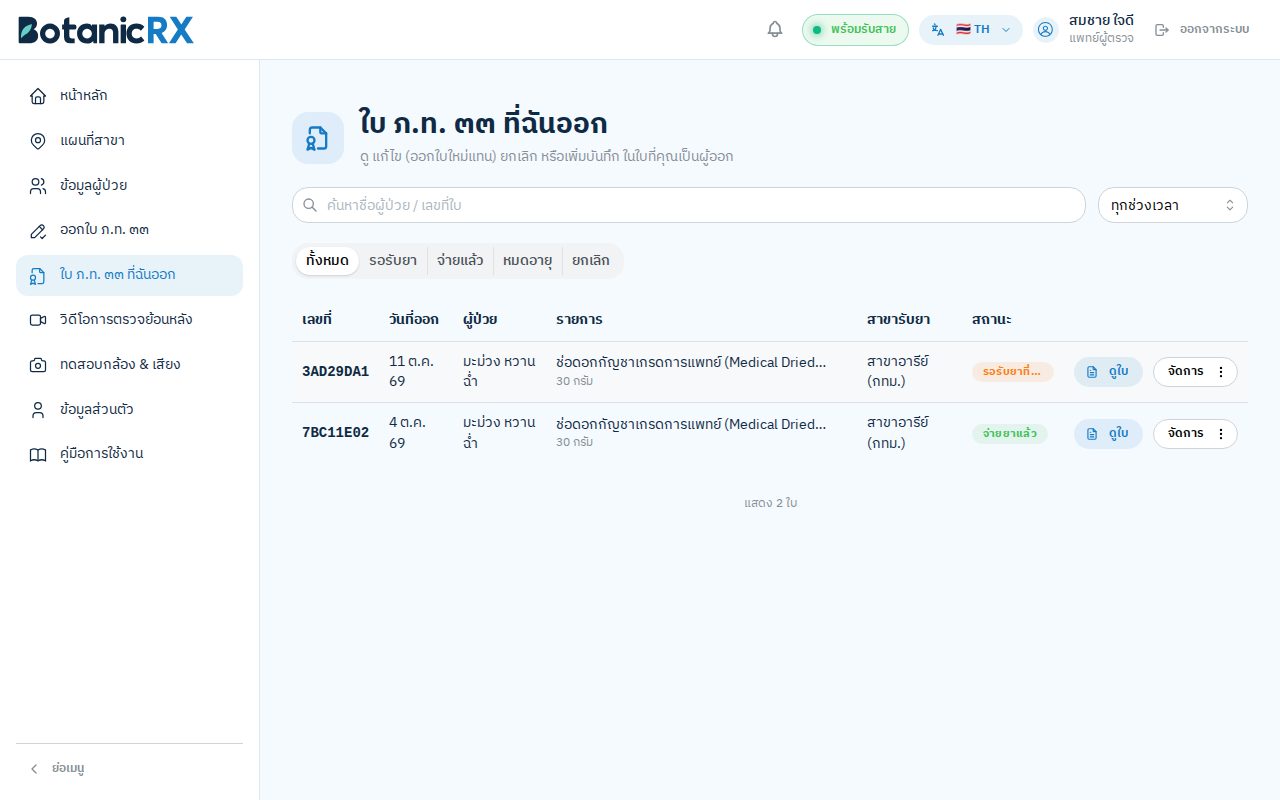1280x800 pixels.
Task: Click certificate number 3AD29DA1
Action: coord(336,372)
